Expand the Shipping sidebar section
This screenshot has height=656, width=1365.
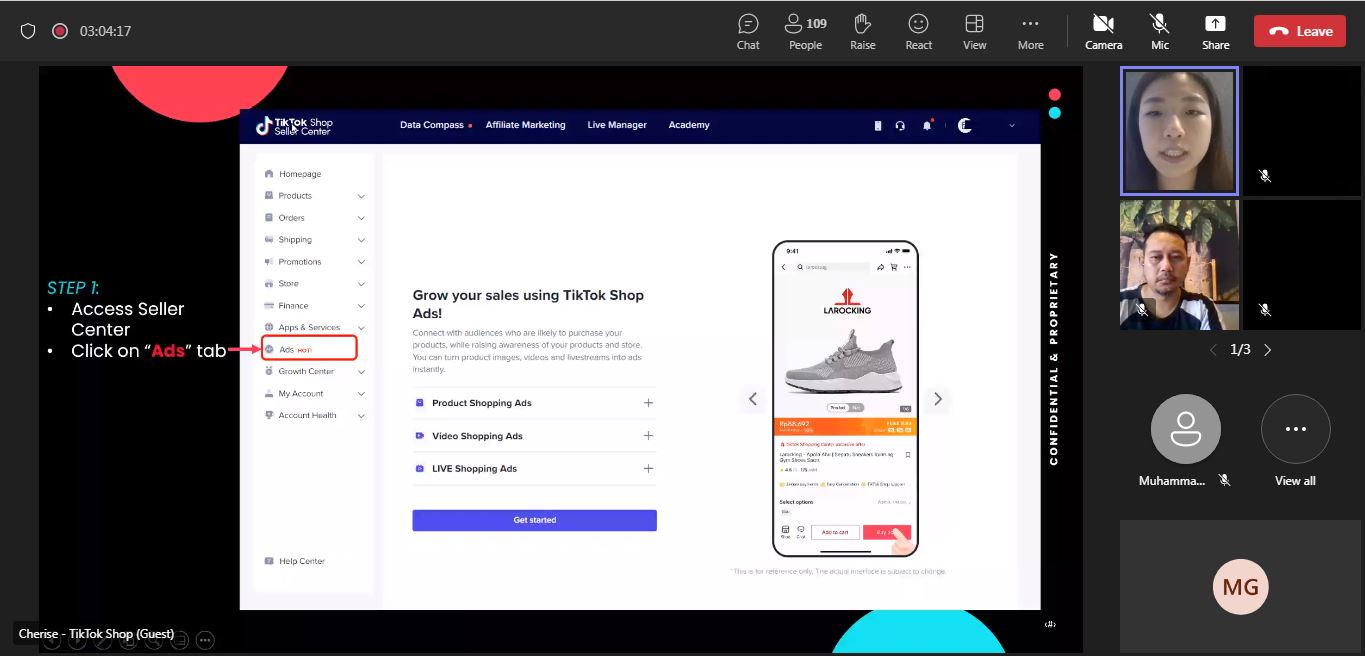pyautogui.click(x=361, y=240)
